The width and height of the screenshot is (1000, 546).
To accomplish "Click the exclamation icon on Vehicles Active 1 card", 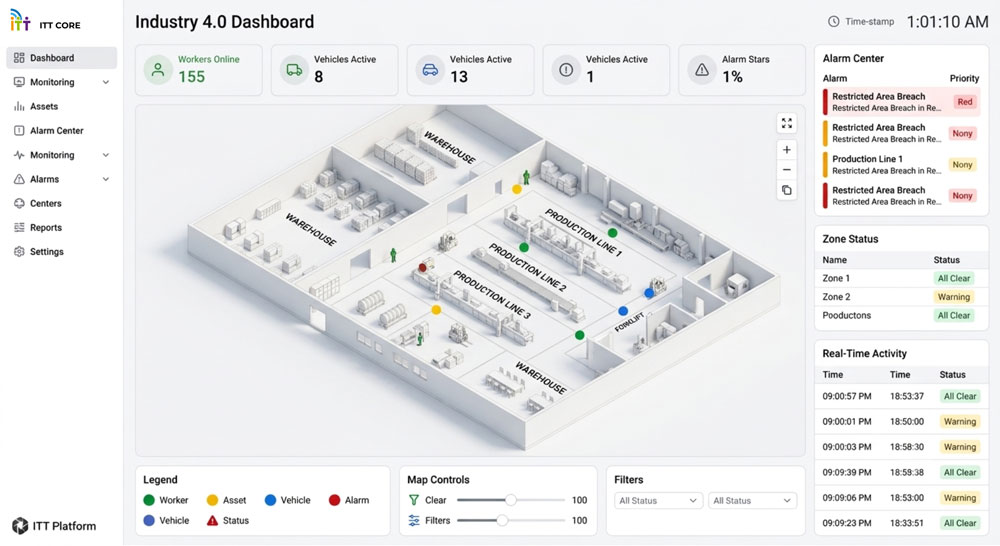I will pyautogui.click(x=566, y=70).
